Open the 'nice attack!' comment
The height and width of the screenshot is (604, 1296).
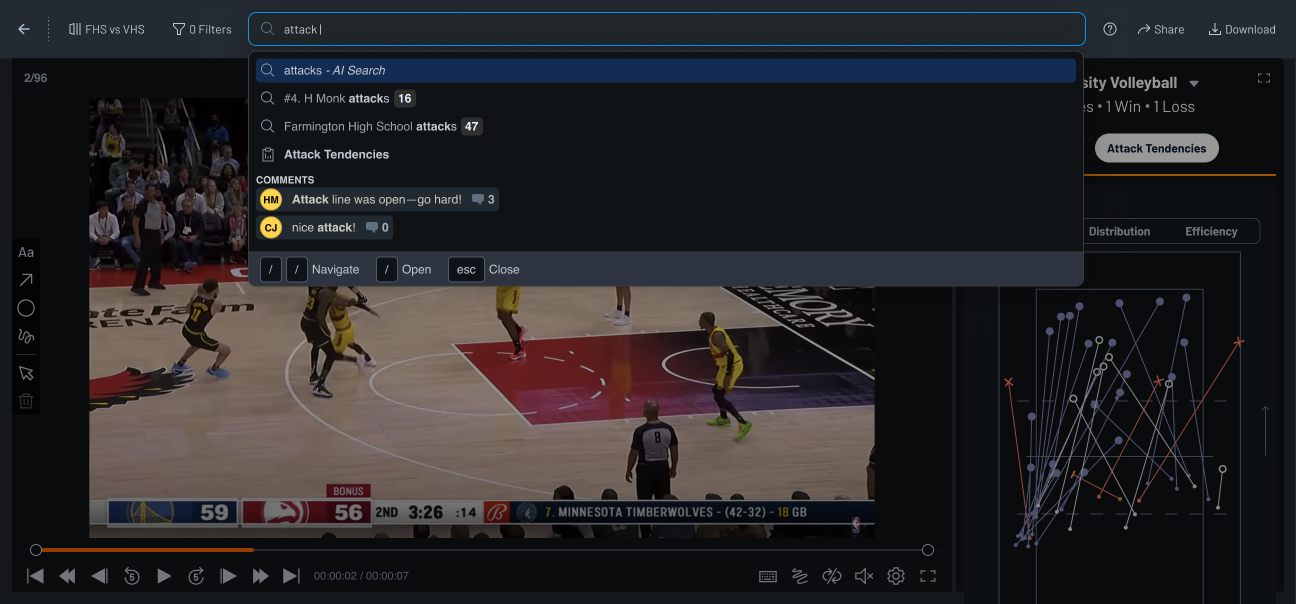click(x=325, y=227)
